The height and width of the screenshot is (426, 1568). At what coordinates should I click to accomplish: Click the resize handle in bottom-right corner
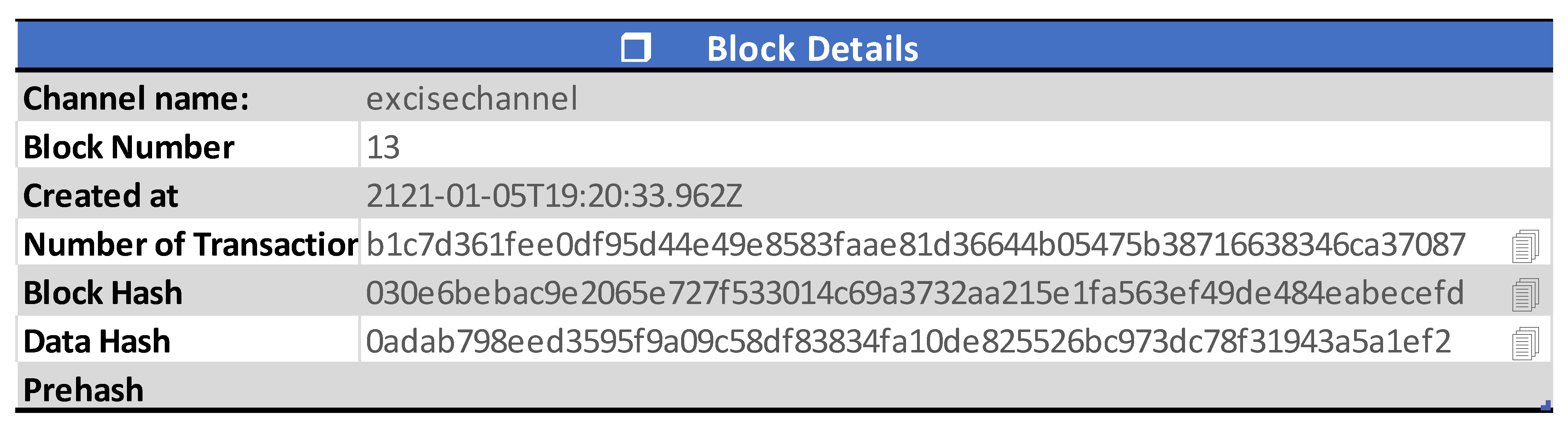tap(1545, 405)
